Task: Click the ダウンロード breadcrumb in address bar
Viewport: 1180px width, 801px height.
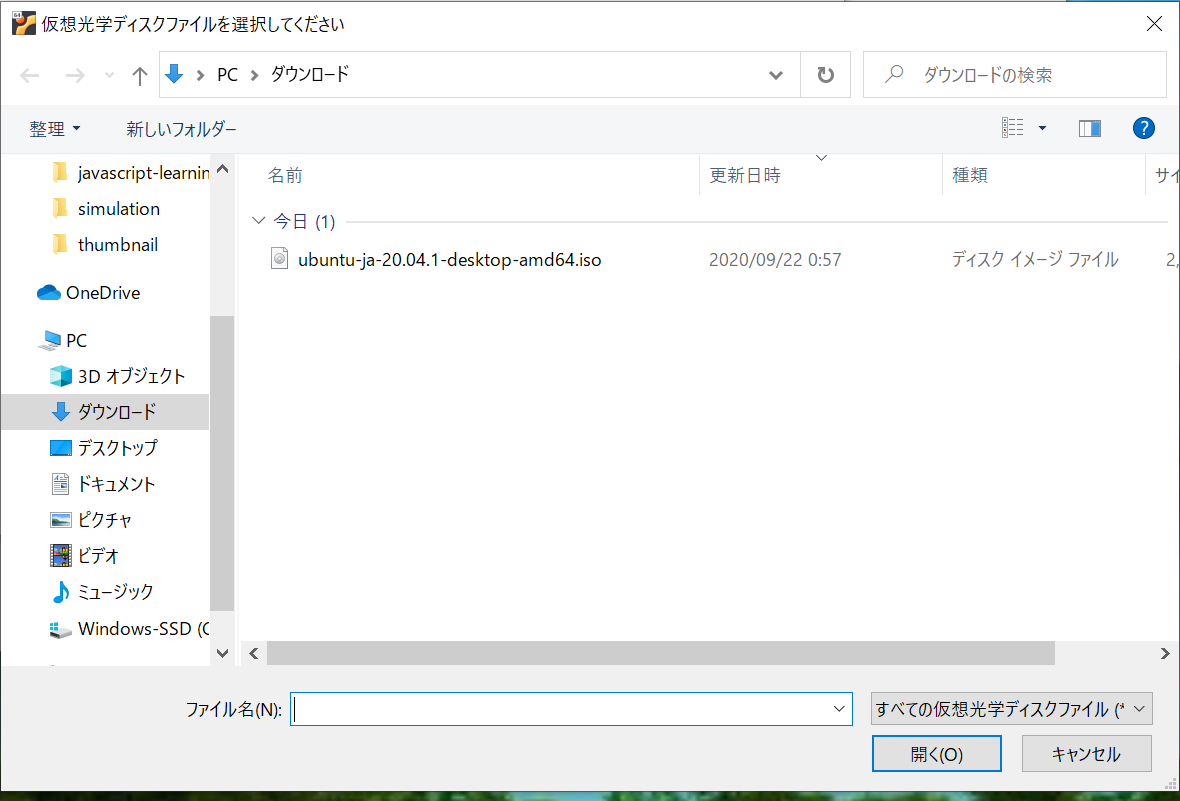Action: (x=310, y=75)
